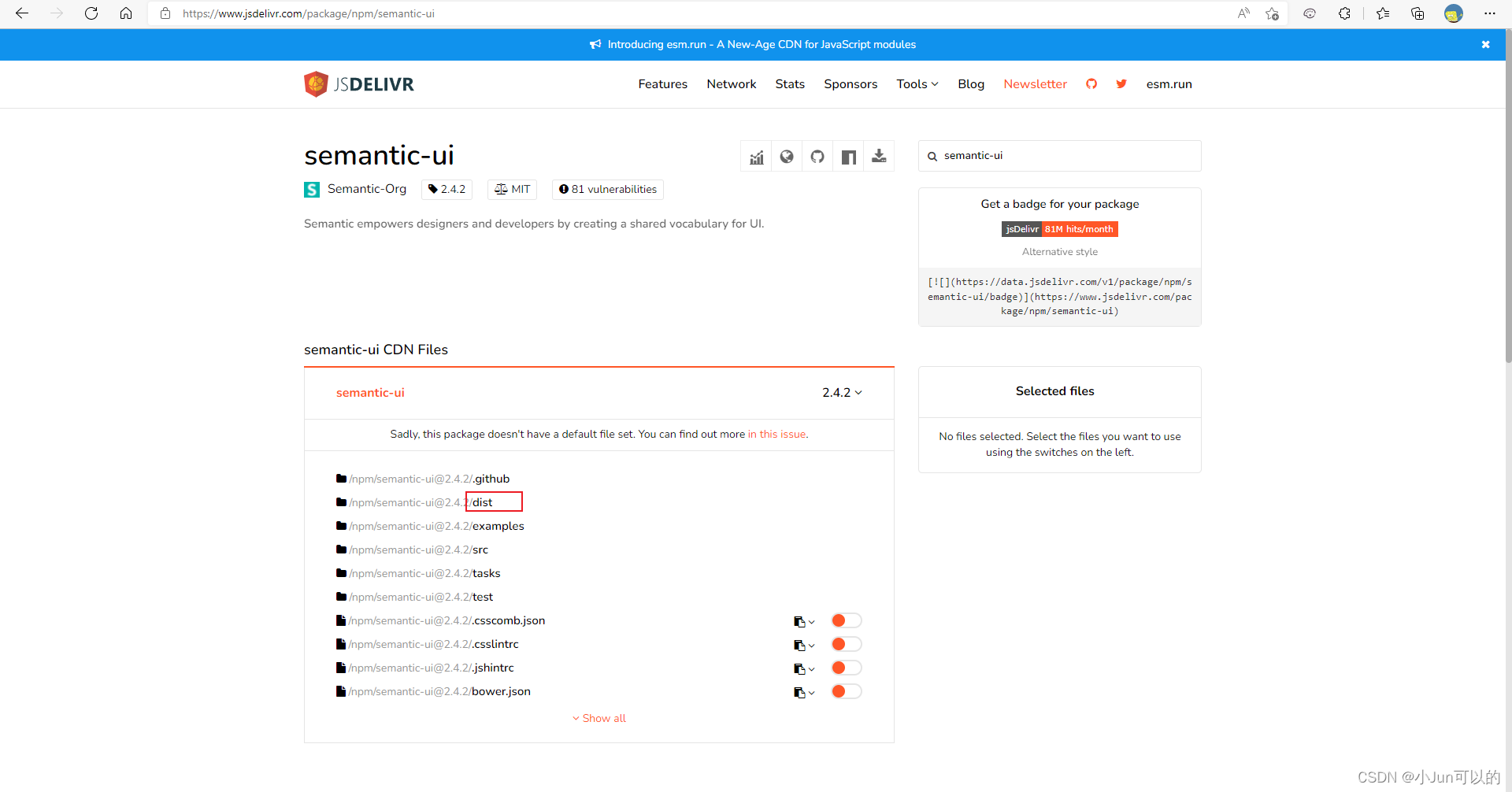Viewport: 1512px width, 792px height.
Task: Open Features in the navbar
Action: pos(662,84)
